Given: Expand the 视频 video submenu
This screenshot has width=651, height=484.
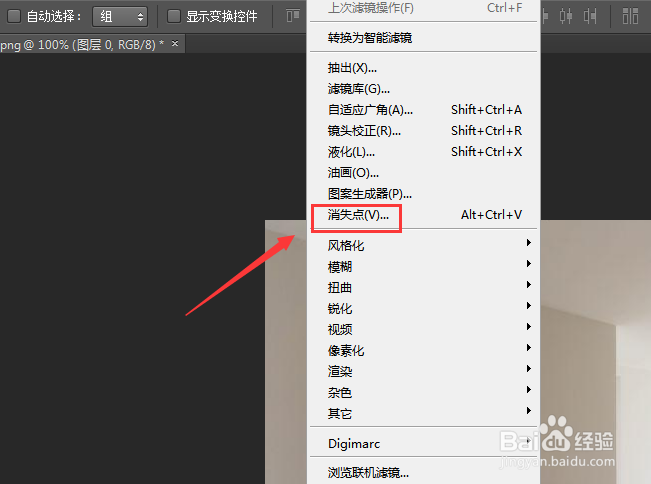Looking at the screenshot, I should pos(423,330).
